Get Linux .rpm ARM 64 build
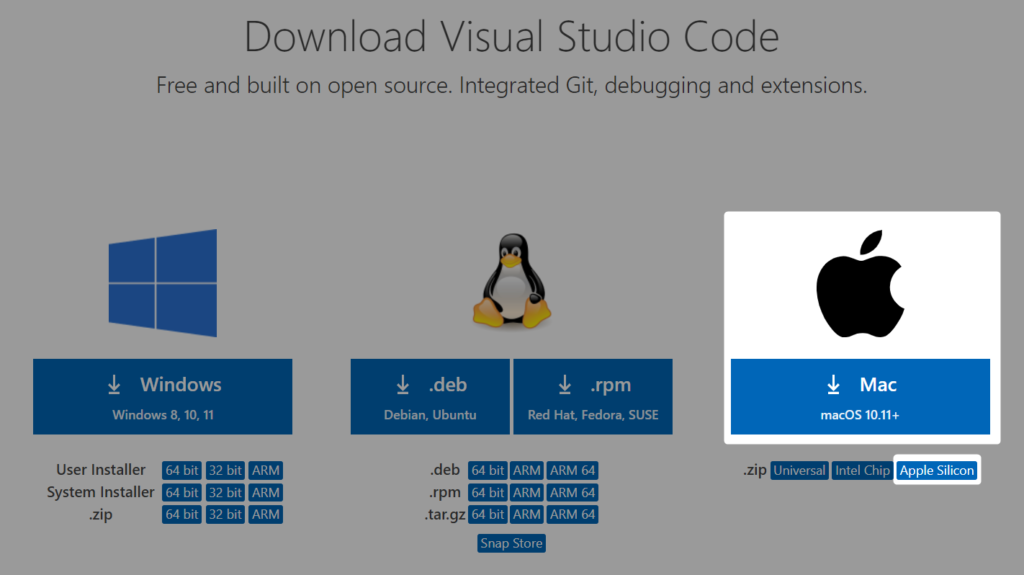The width and height of the screenshot is (1024, 575). coord(572,493)
